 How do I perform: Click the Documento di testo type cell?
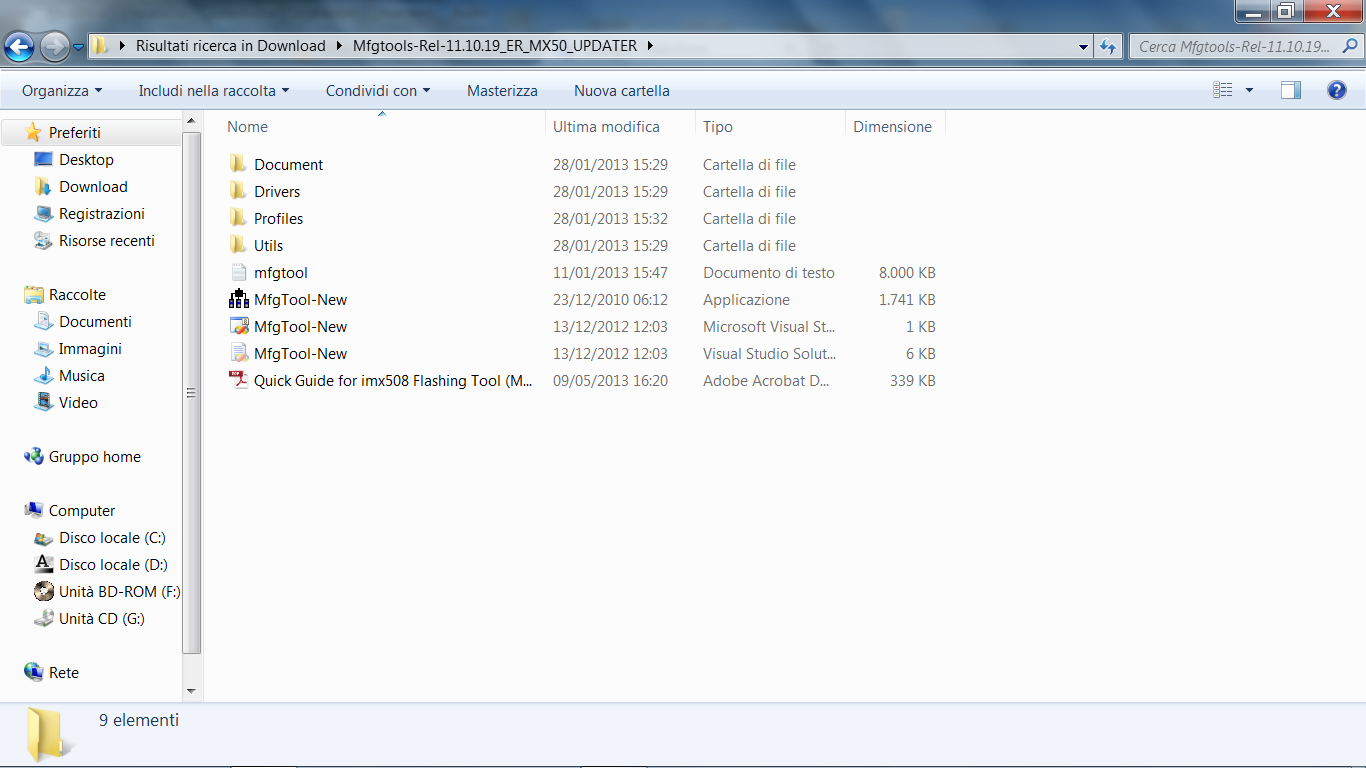click(769, 272)
